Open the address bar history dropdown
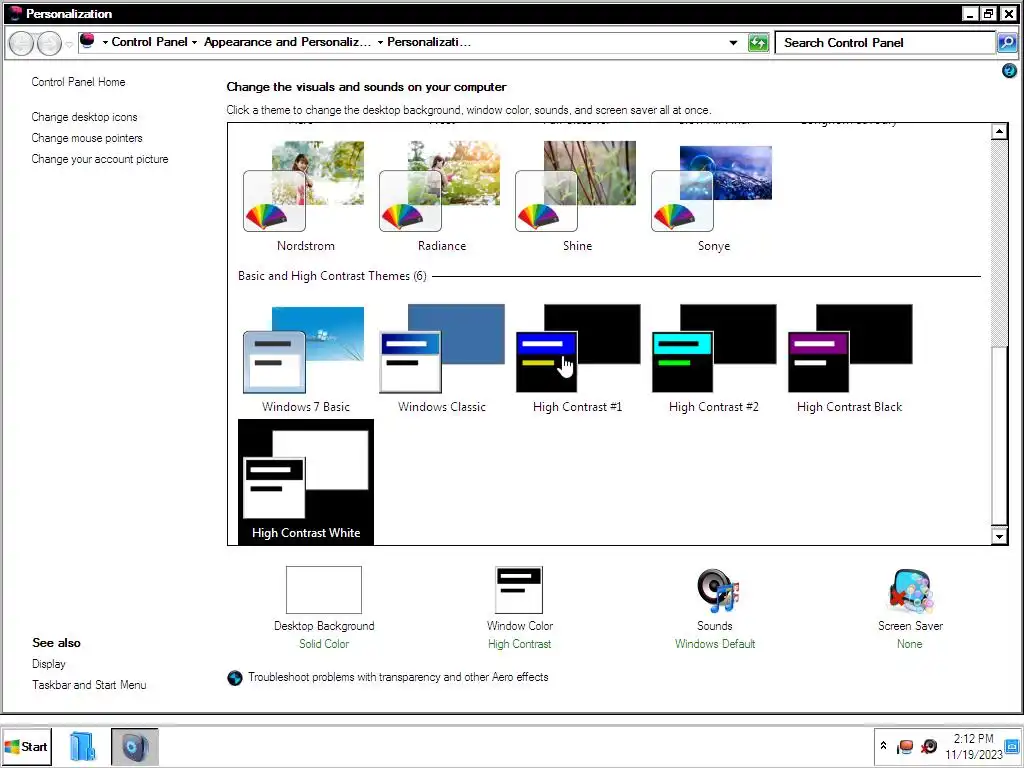 733,43
